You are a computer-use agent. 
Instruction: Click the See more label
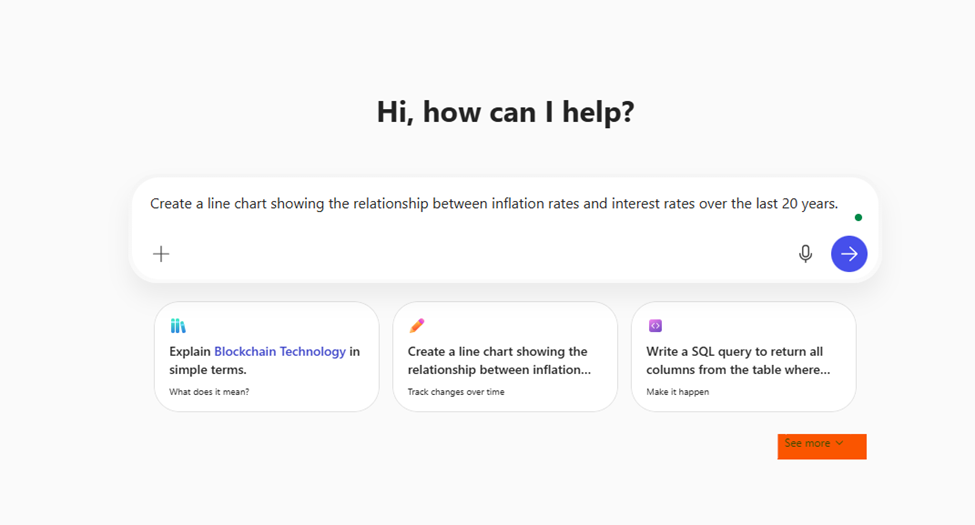[807, 443]
